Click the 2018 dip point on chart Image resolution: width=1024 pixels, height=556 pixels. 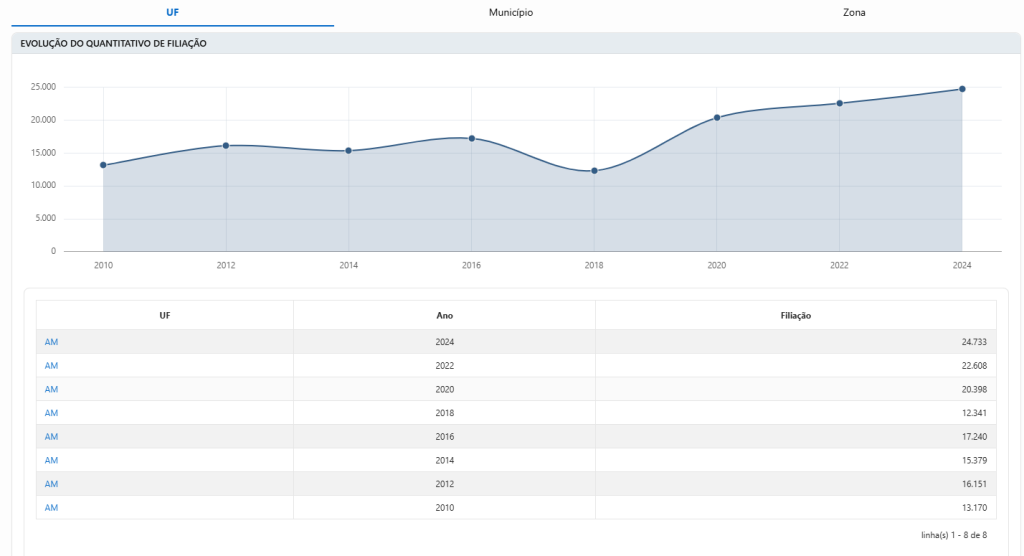tap(594, 171)
